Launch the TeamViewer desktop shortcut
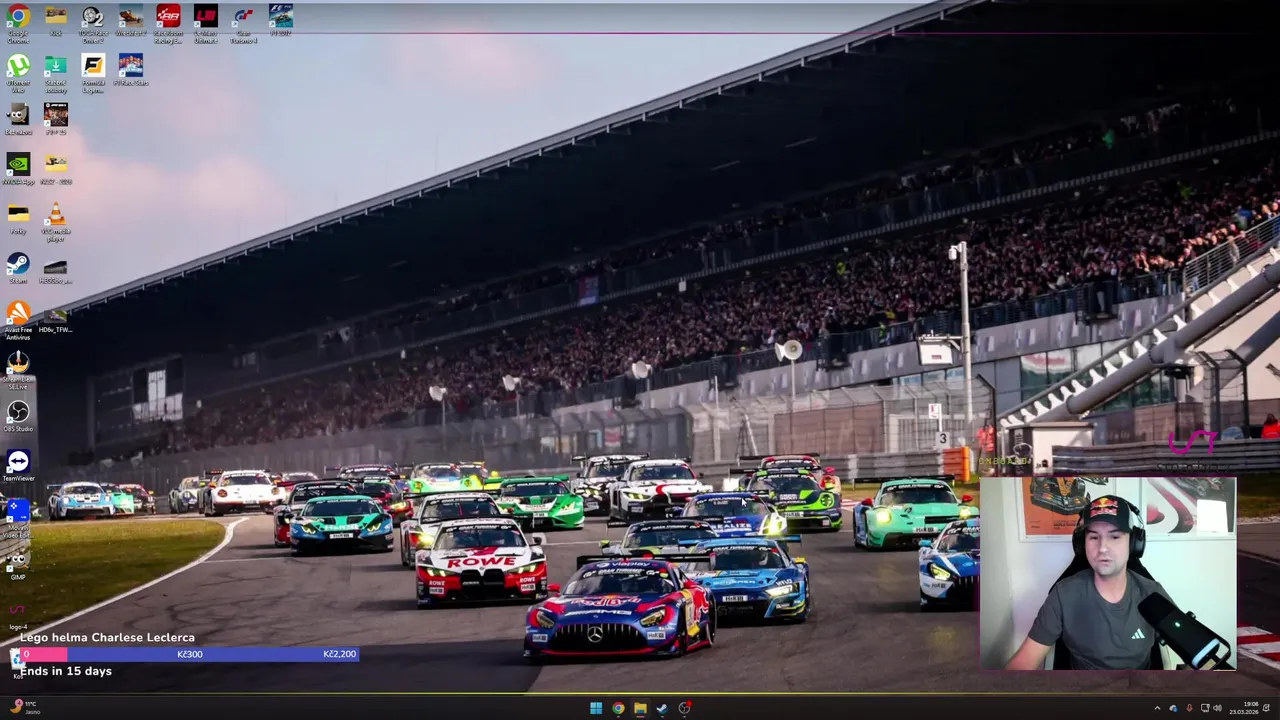This screenshot has height=720, width=1280. (x=18, y=467)
